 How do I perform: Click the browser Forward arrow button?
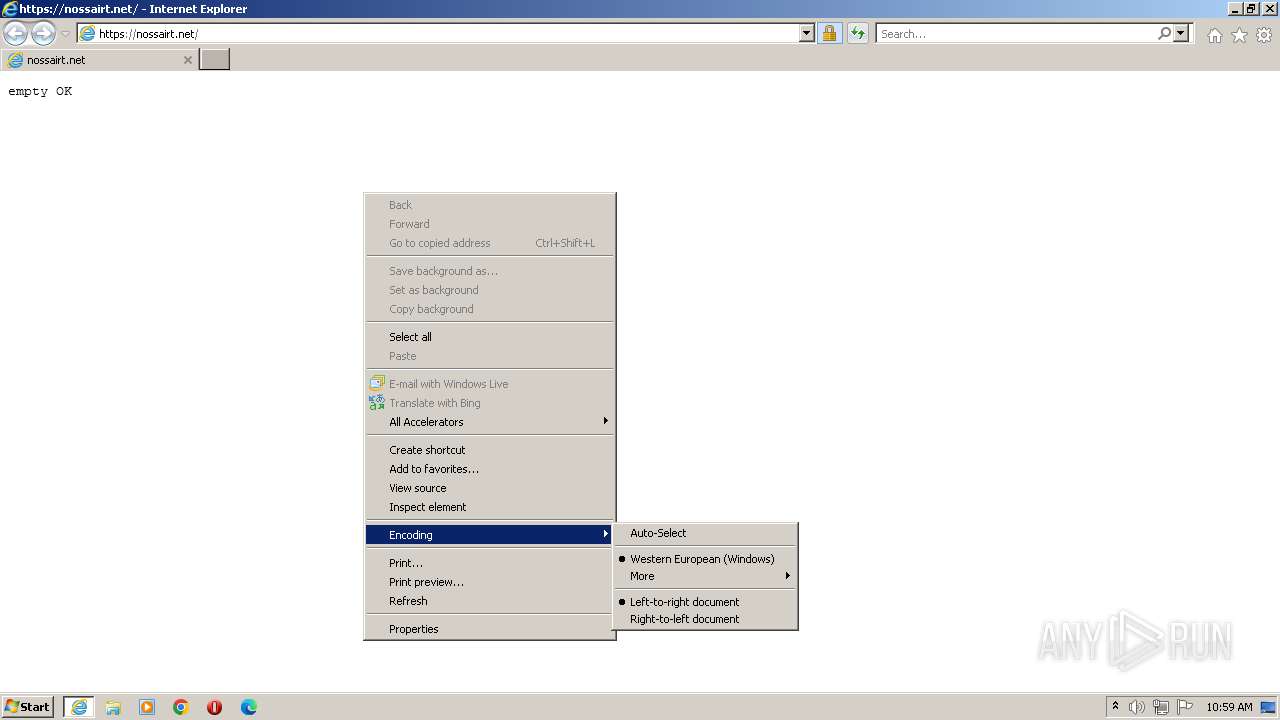tap(43, 33)
